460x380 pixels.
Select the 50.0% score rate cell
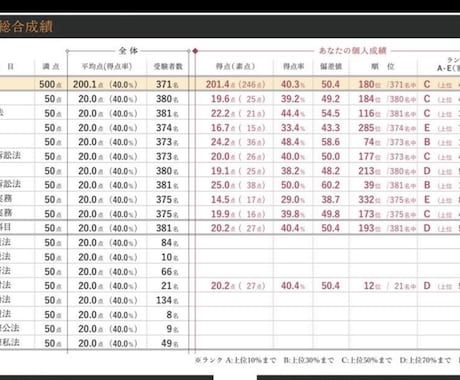click(293, 185)
